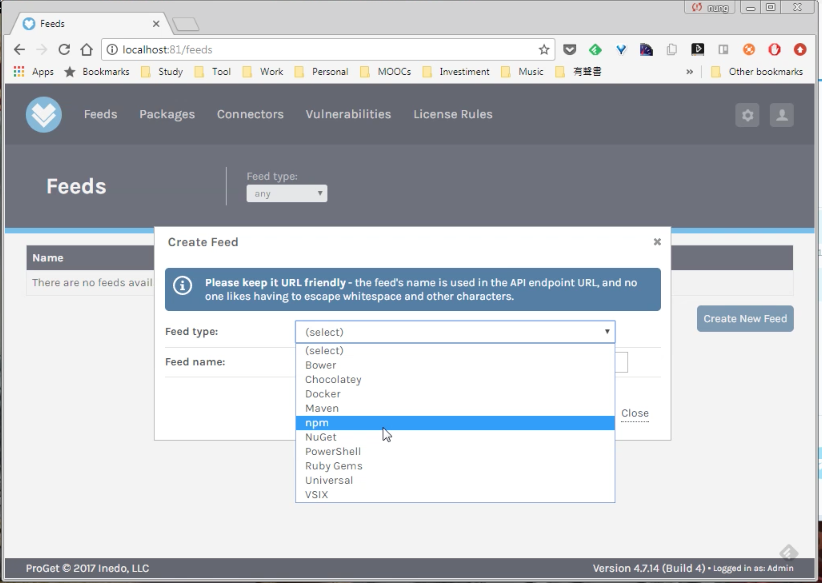Go to the browser home page
Image resolution: width=822 pixels, height=583 pixels.
86,49
